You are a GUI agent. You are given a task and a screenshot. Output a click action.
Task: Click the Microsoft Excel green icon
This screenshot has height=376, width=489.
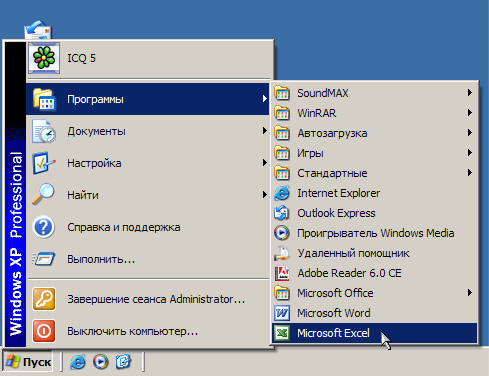click(282, 333)
